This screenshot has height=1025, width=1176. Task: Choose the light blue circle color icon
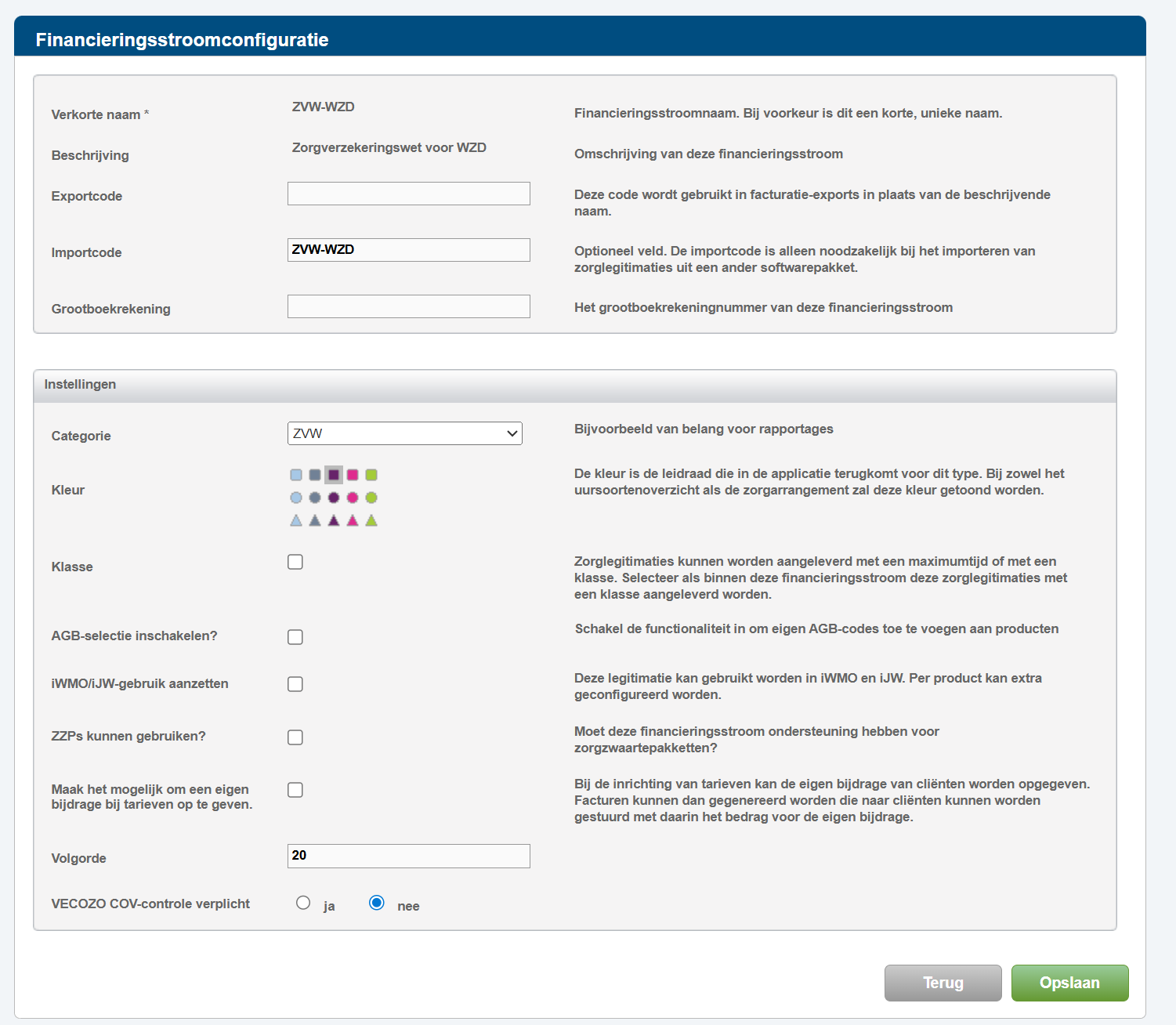tap(296, 498)
